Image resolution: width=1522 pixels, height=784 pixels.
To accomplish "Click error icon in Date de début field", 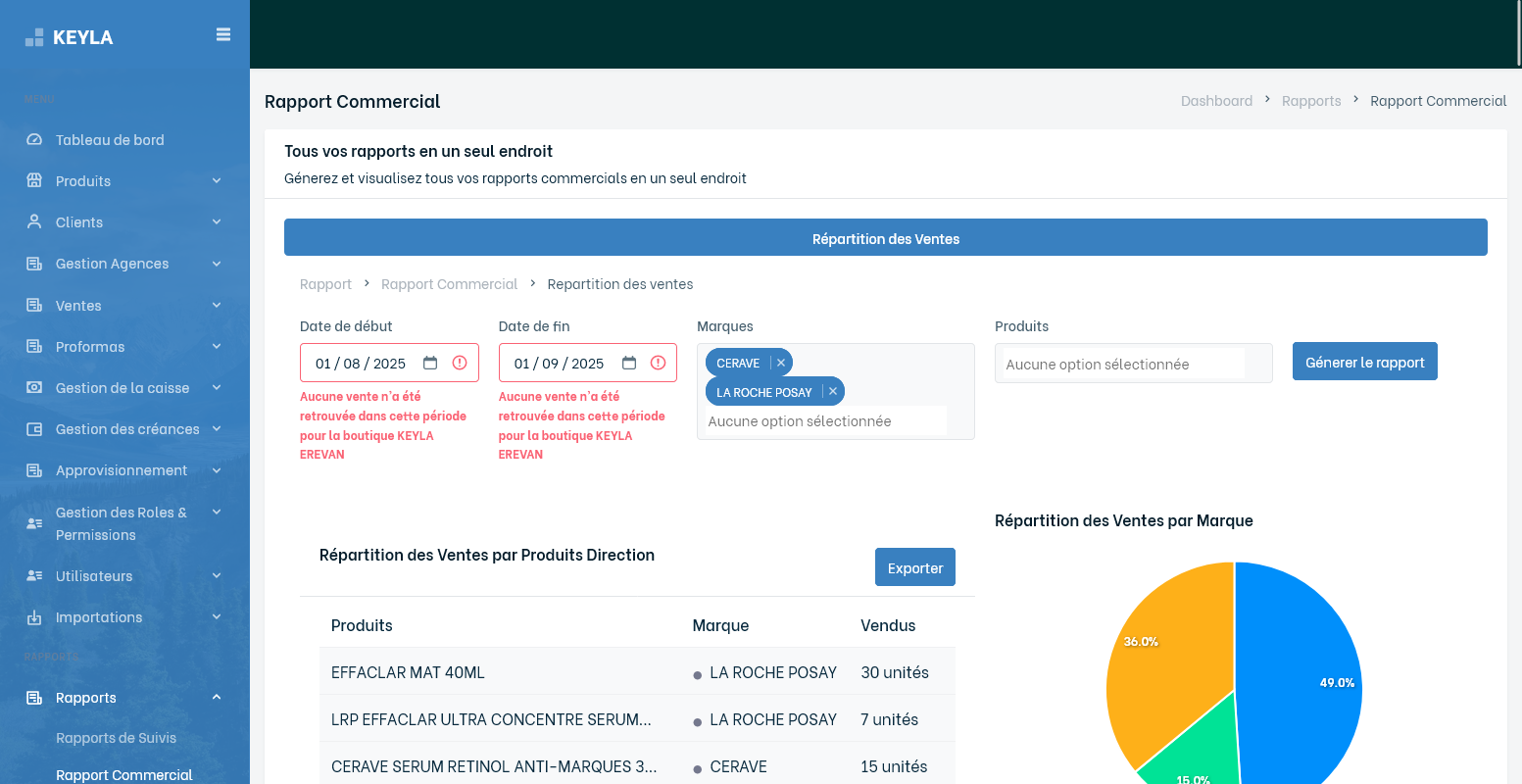I will (x=460, y=363).
